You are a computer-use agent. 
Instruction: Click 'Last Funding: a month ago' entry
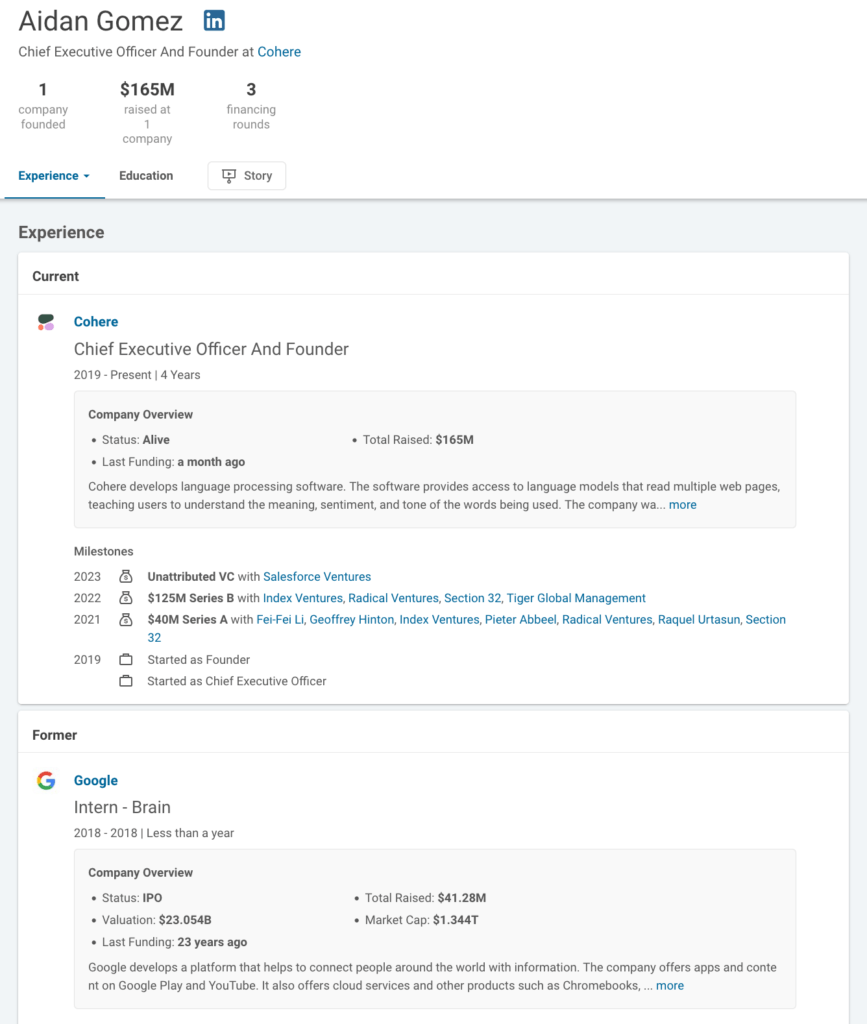pos(174,462)
